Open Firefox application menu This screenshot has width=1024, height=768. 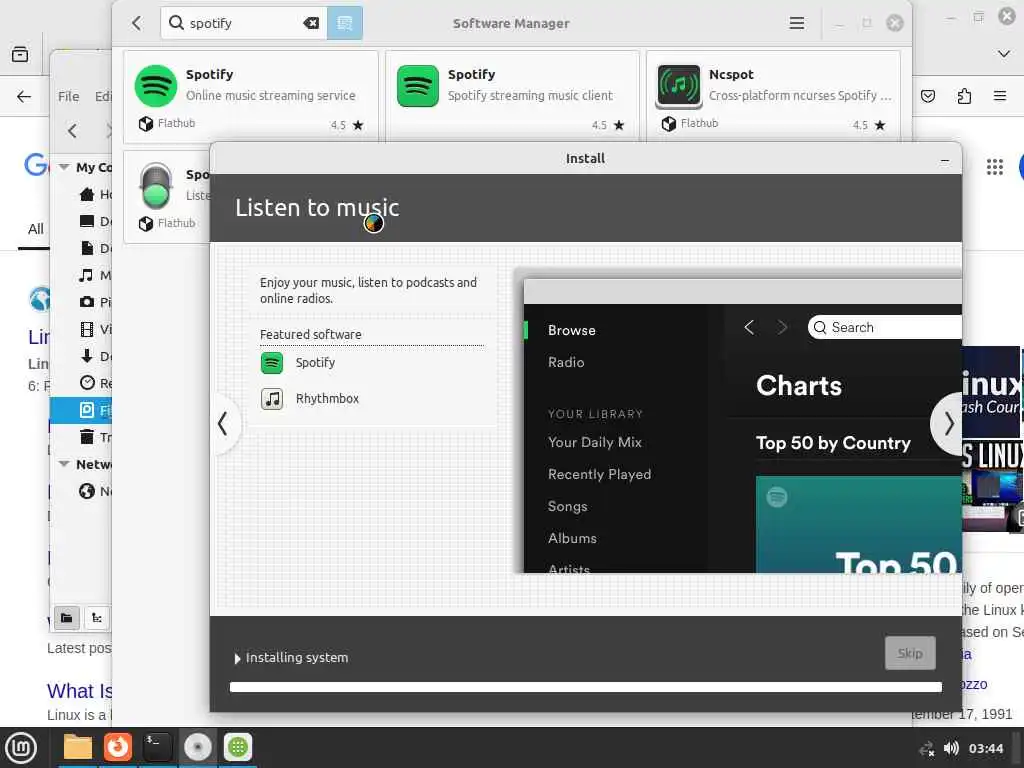[999, 97]
